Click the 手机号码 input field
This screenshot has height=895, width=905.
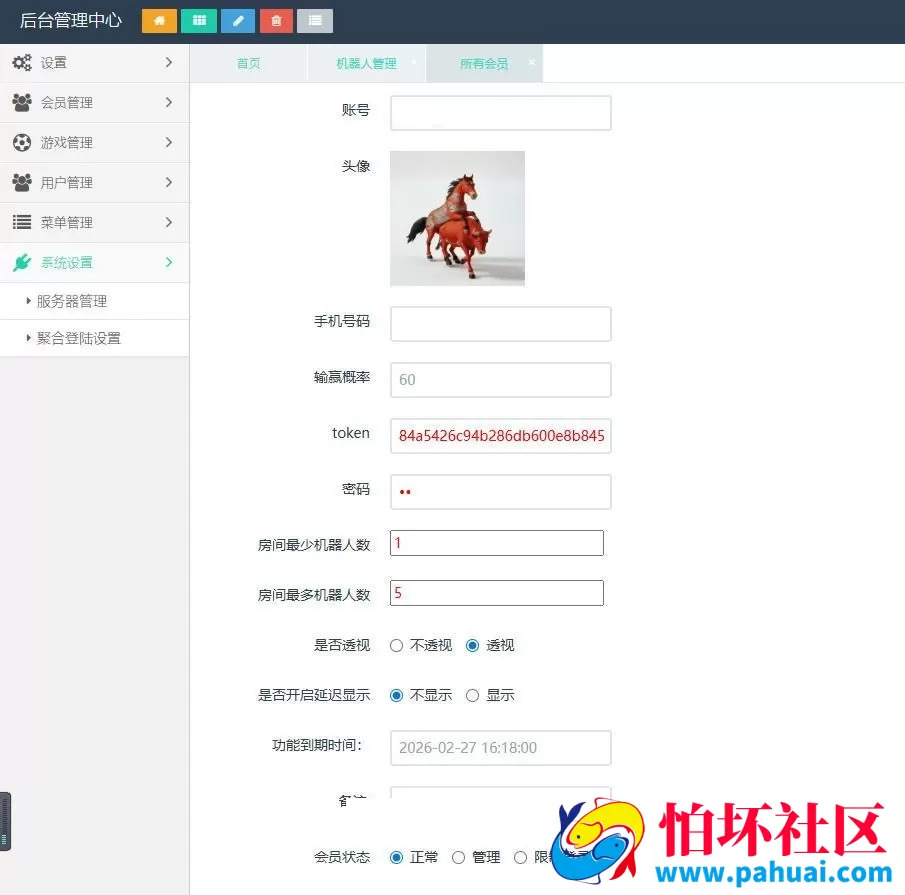pyautogui.click(x=500, y=324)
